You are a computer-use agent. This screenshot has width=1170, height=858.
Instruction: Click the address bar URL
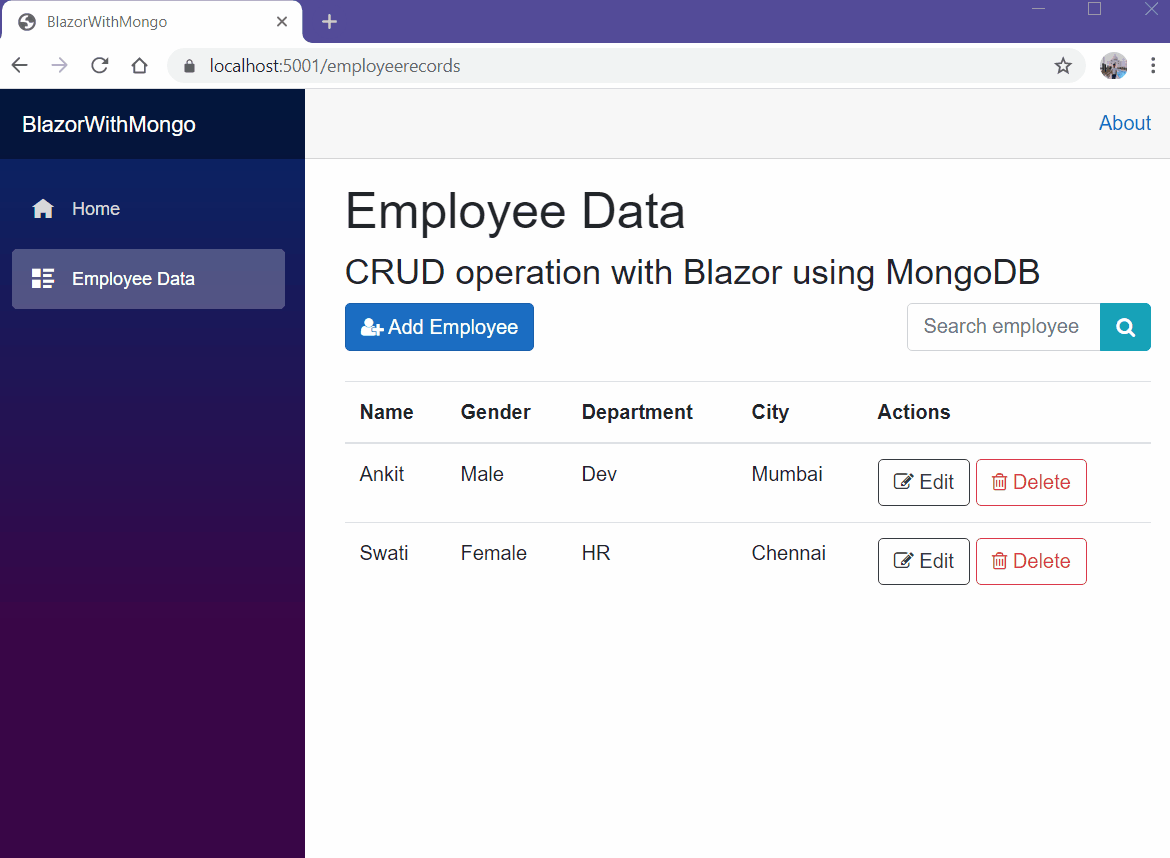tap(334, 66)
